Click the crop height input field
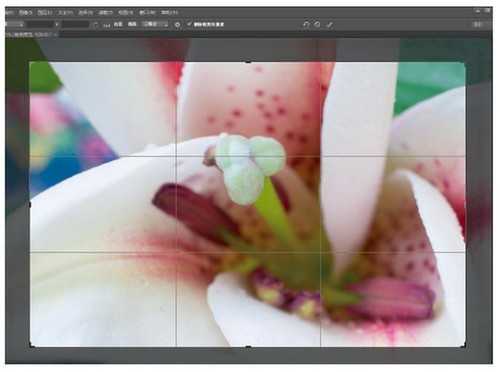Viewport: 500px width, 372px height. coord(75,24)
